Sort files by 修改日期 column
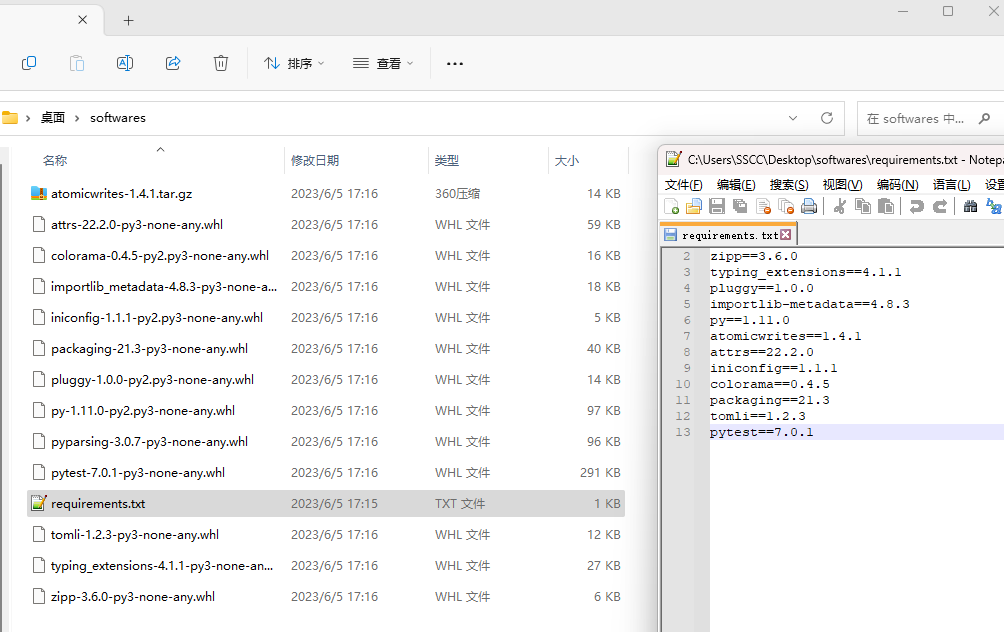This screenshot has width=1004, height=632. click(x=315, y=161)
